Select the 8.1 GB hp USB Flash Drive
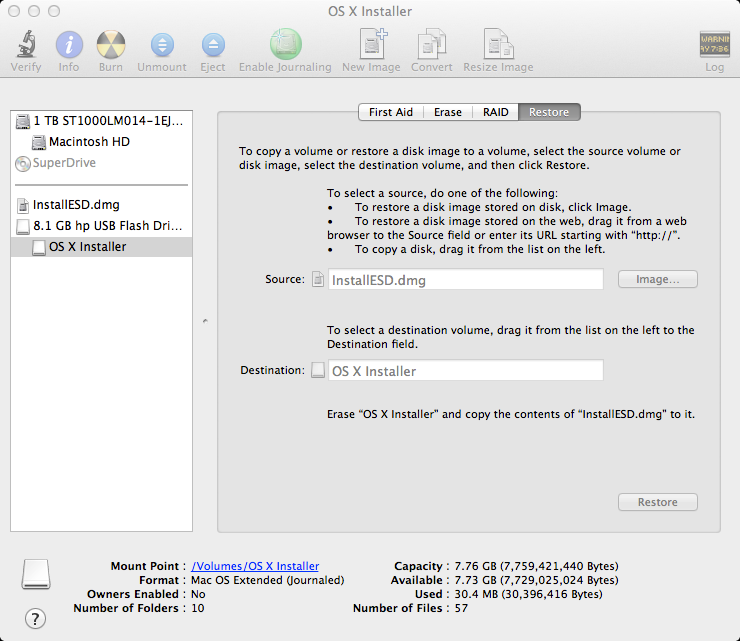This screenshot has width=740, height=641. [101, 226]
